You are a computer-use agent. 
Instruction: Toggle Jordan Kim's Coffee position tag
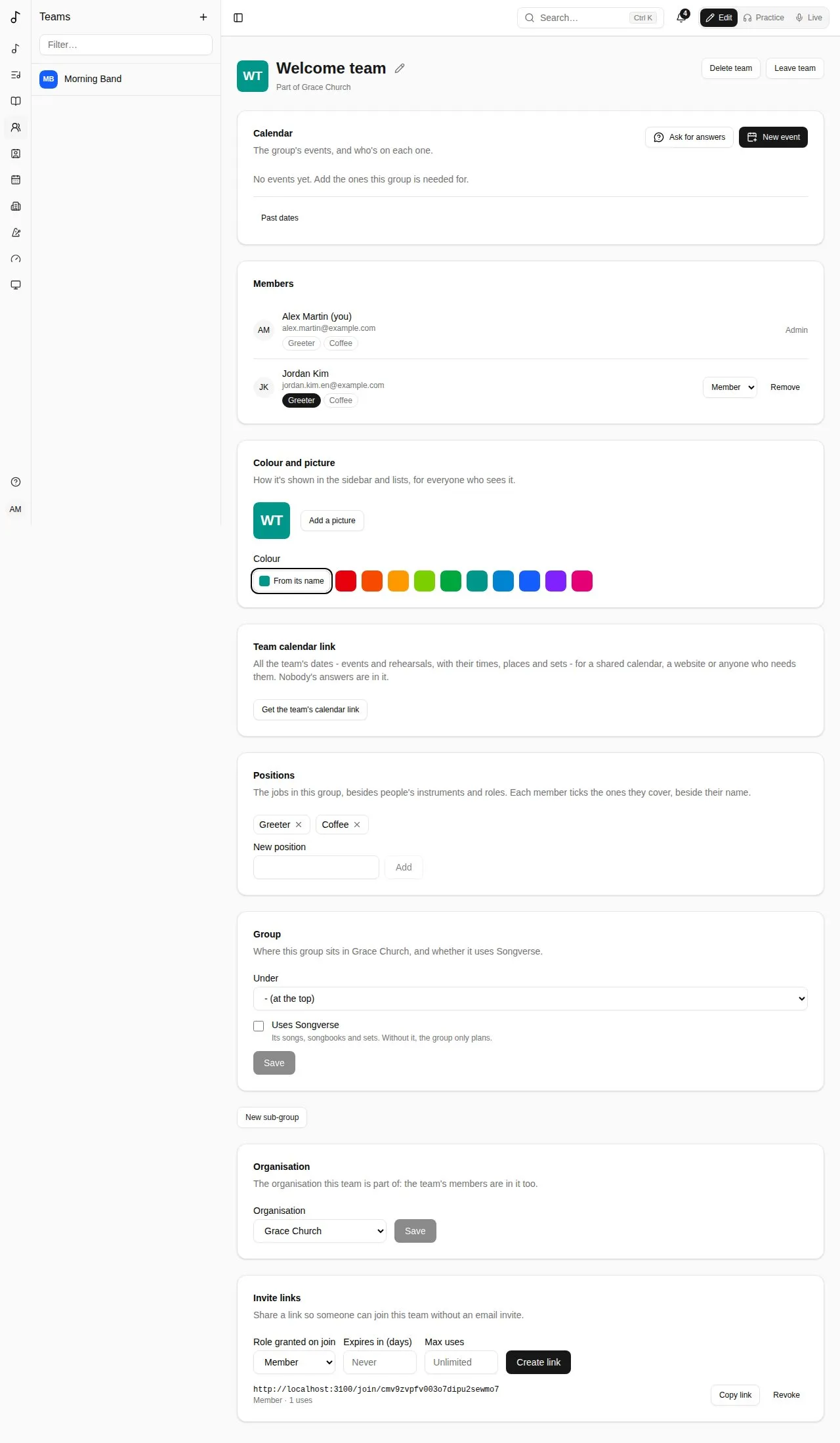[x=341, y=400]
